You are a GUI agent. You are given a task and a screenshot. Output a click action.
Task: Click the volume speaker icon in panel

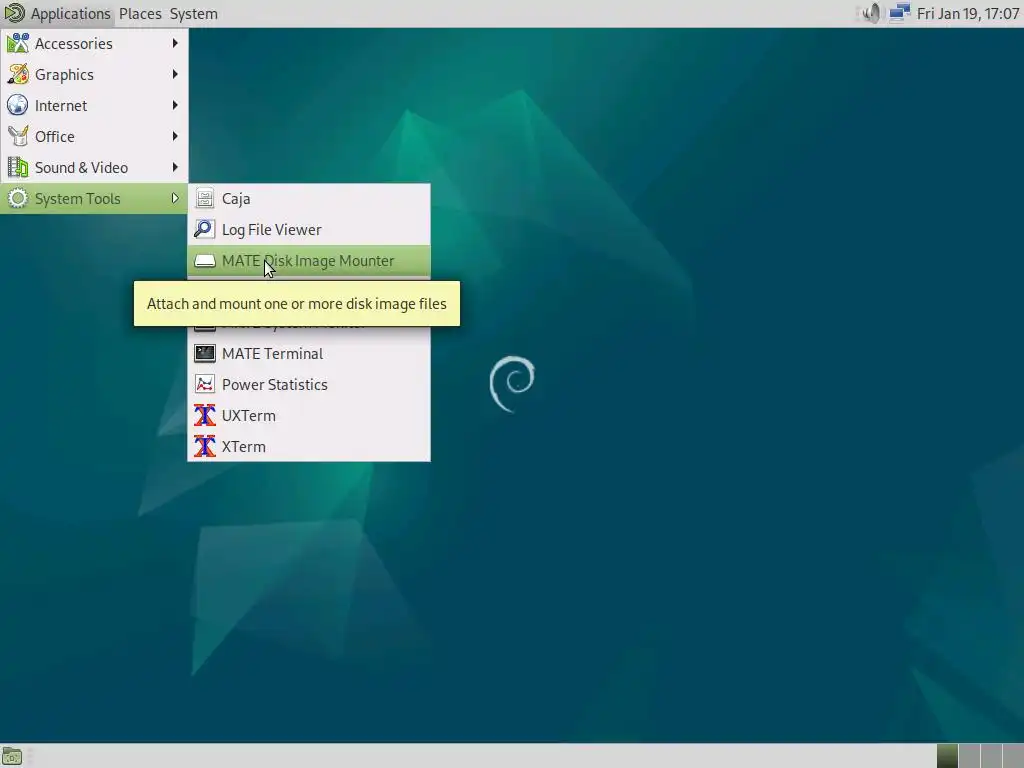coord(871,13)
